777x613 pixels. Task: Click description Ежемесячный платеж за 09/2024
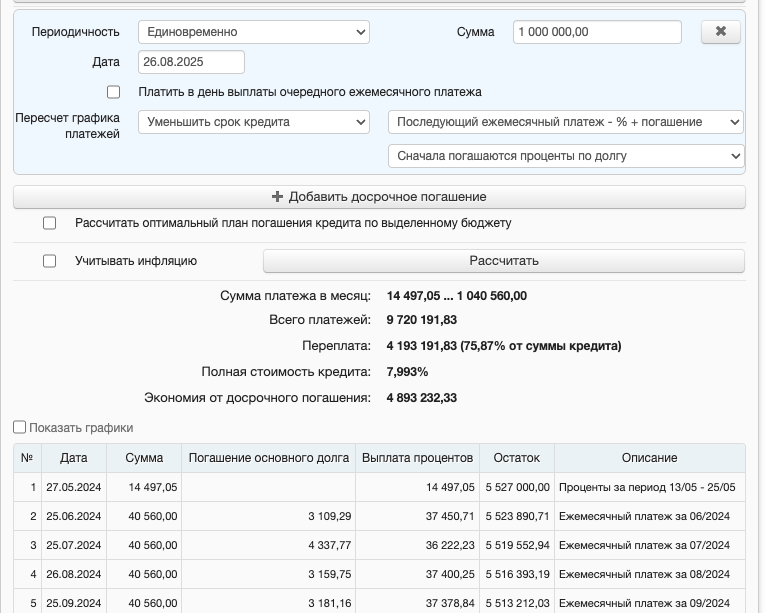(x=644, y=603)
